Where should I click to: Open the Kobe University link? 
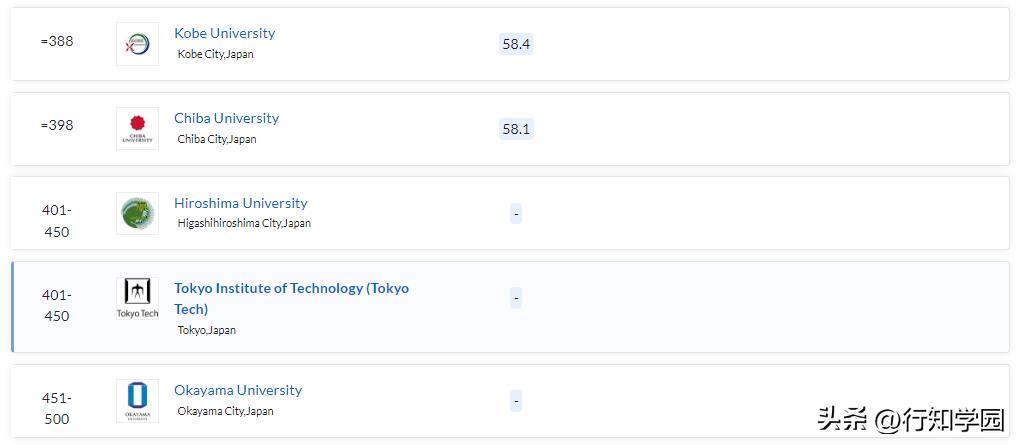pyautogui.click(x=224, y=33)
